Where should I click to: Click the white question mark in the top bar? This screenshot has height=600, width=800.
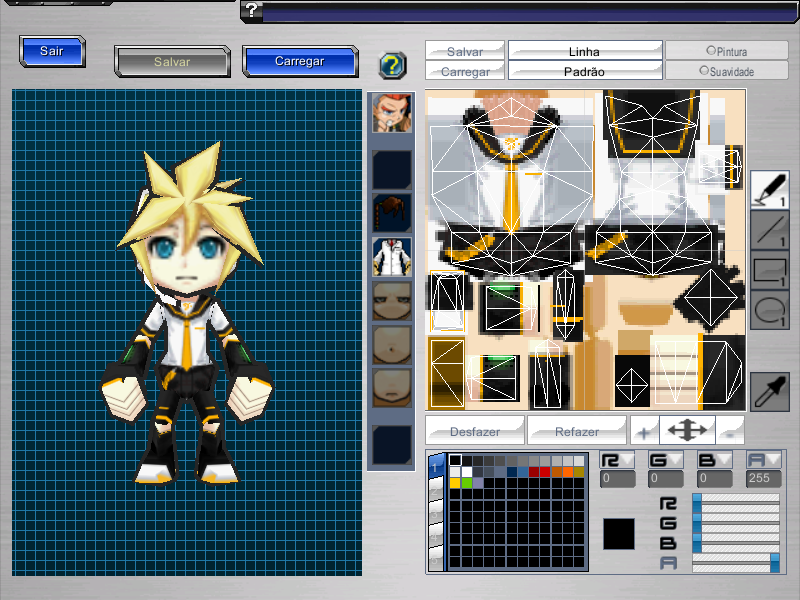point(252,10)
